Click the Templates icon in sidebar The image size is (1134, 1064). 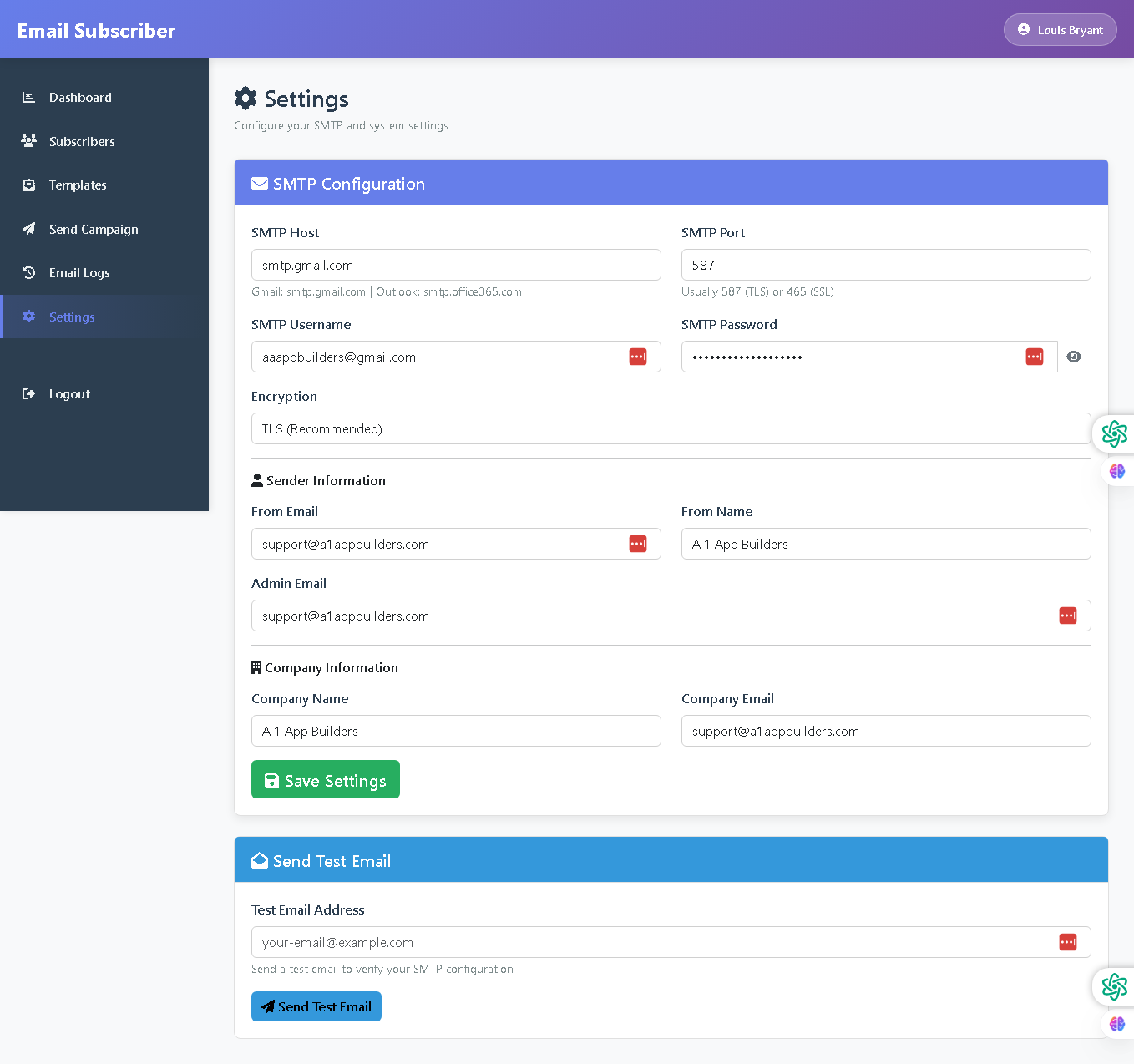pos(28,185)
